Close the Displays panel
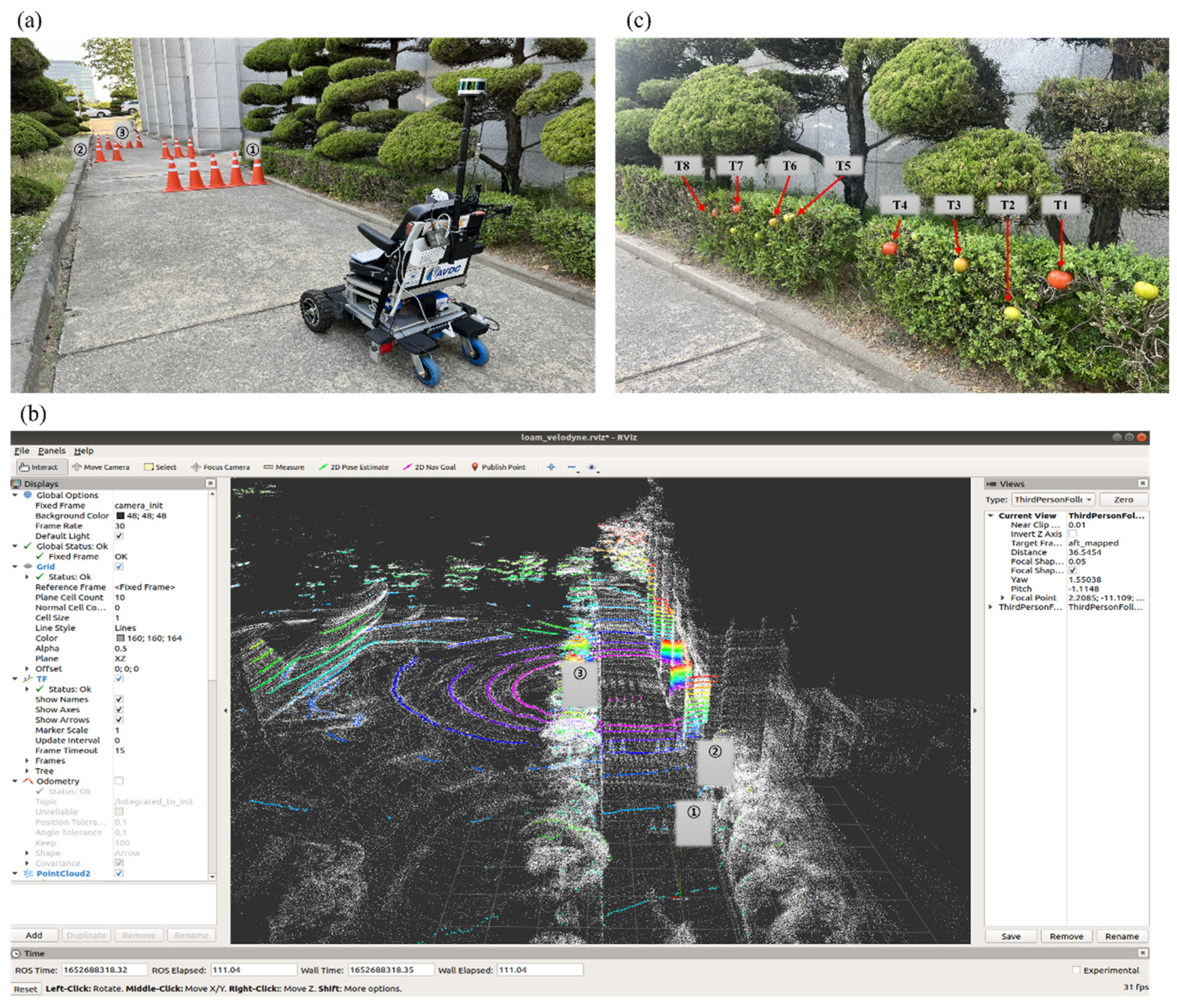1177x1008 pixels. pos(210,483)
